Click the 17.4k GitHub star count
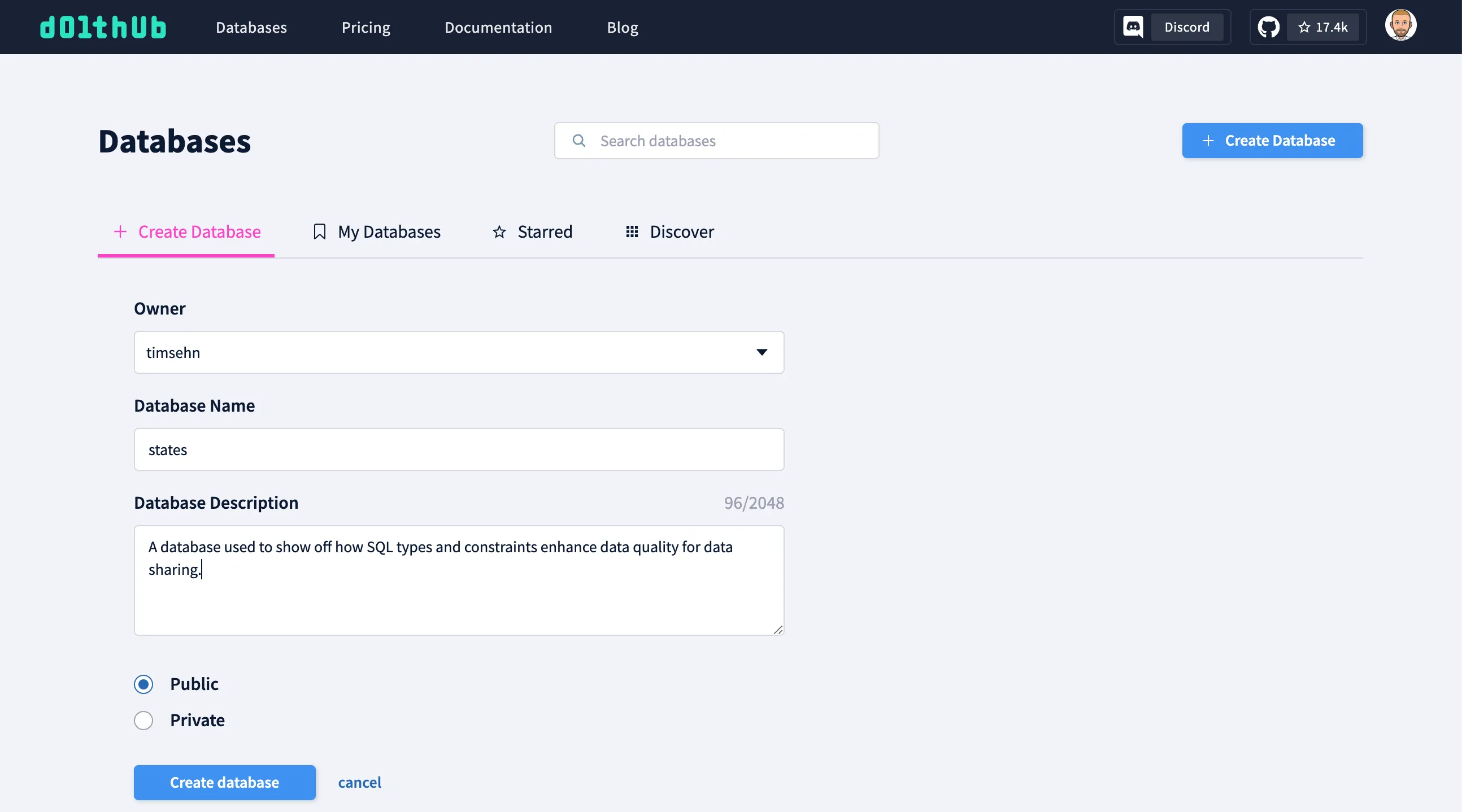Screen dimensions: 1462x812 pyautogui.click(x=1324, y=27)
